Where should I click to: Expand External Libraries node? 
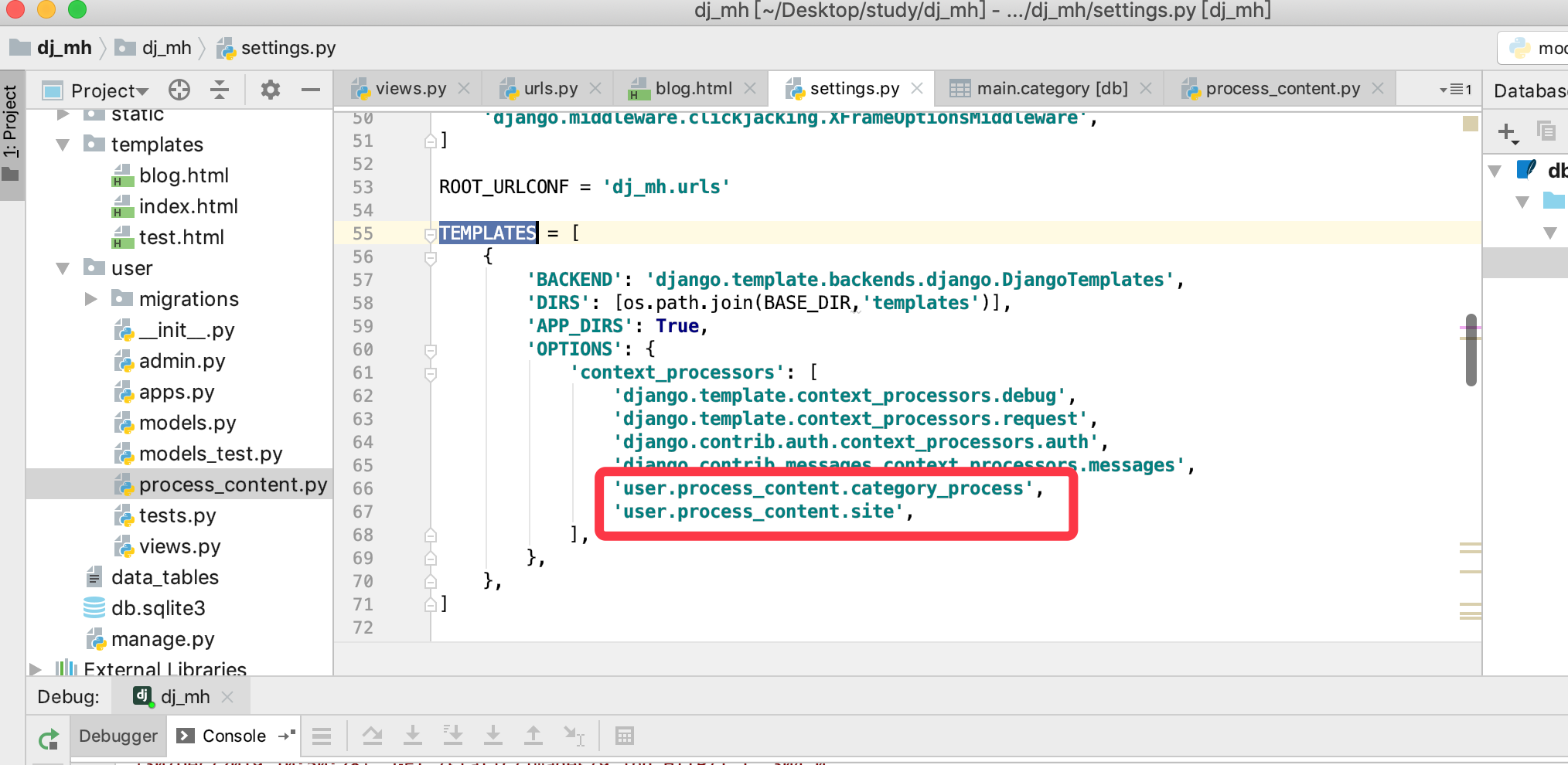pos(36,669)
